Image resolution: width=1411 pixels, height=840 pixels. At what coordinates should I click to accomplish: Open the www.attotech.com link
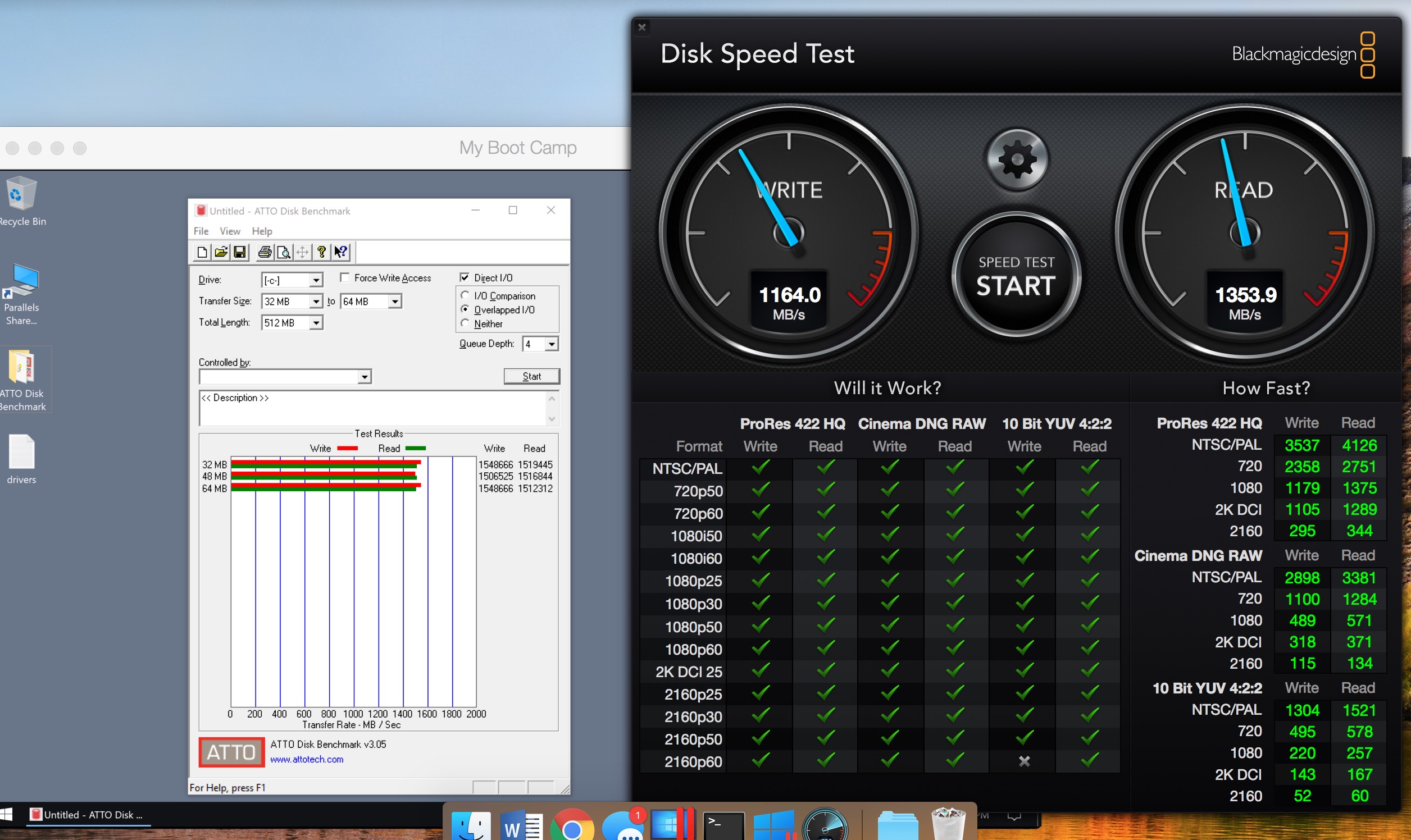306,759
